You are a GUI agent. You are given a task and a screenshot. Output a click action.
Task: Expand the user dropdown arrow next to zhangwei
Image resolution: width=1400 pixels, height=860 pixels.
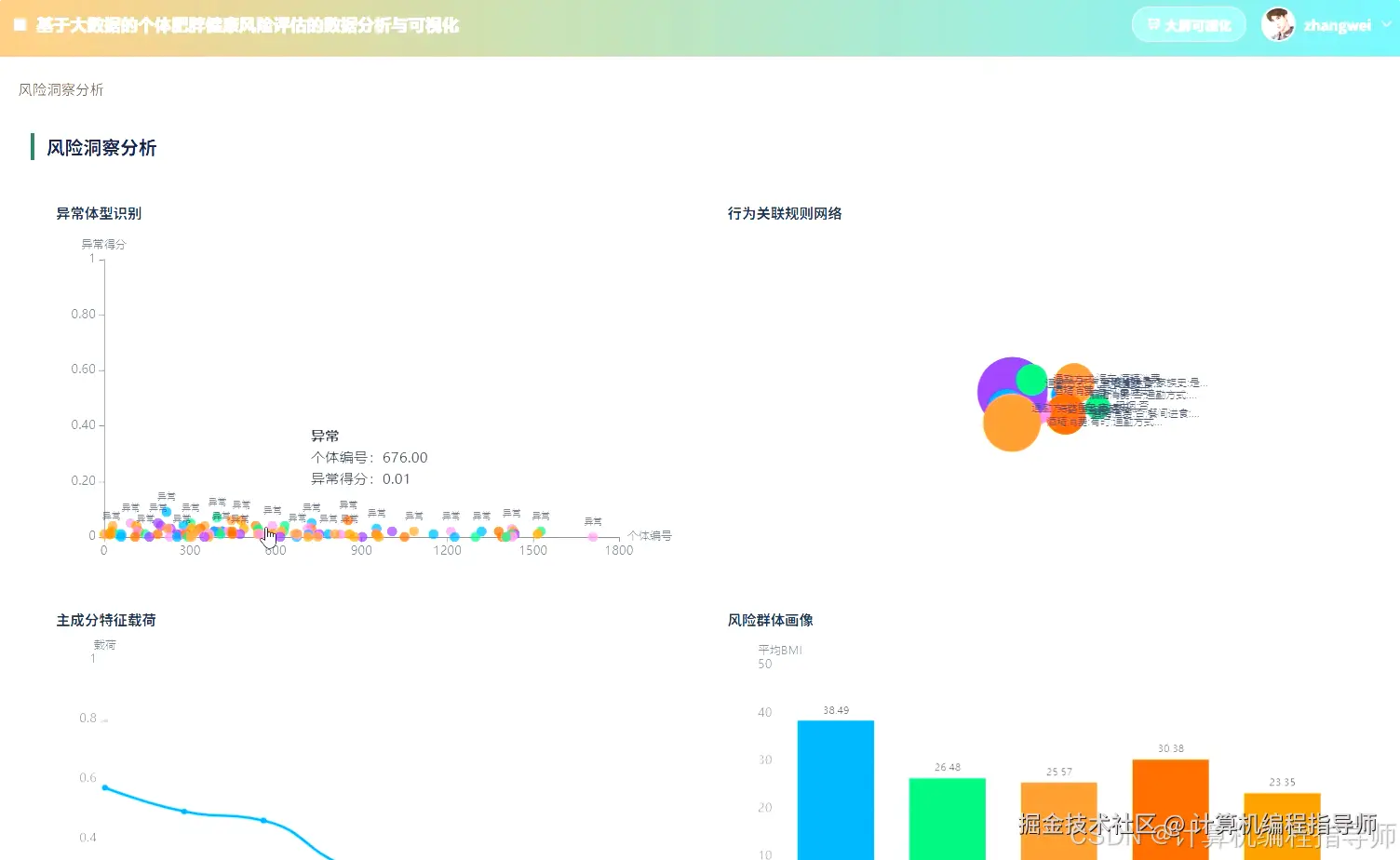point(1386,25)
